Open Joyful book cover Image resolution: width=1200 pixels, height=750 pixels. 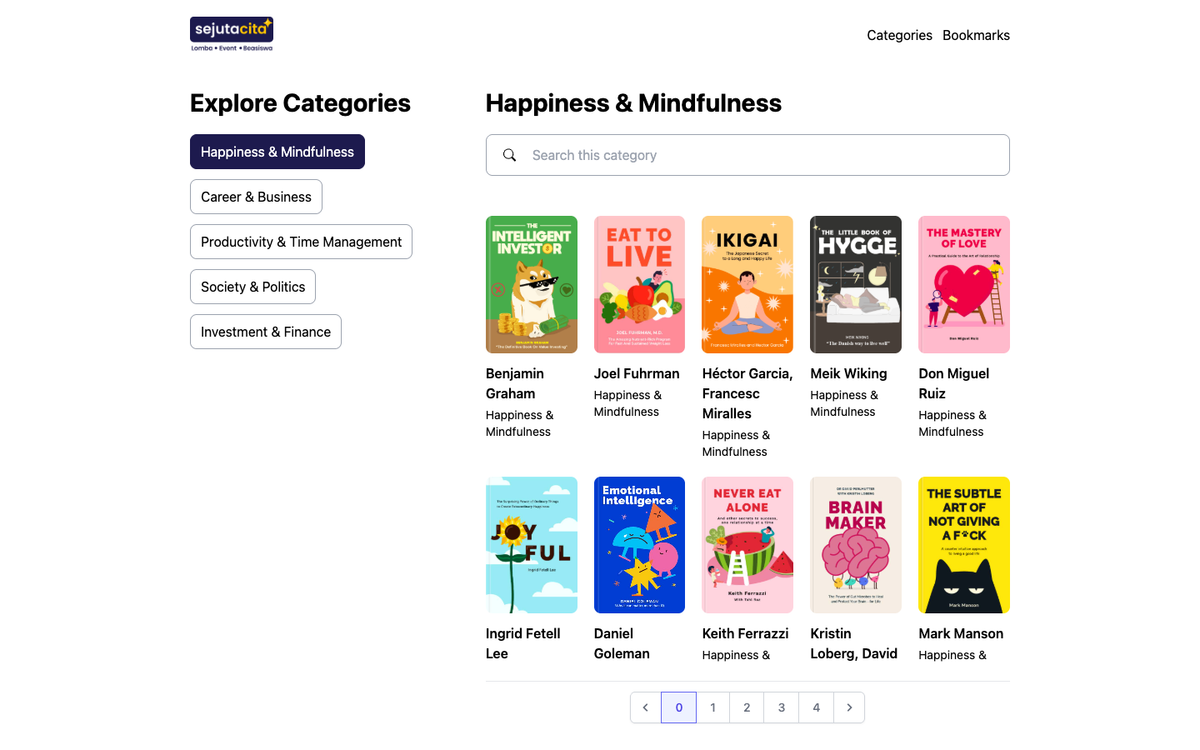tap(531, 545)
